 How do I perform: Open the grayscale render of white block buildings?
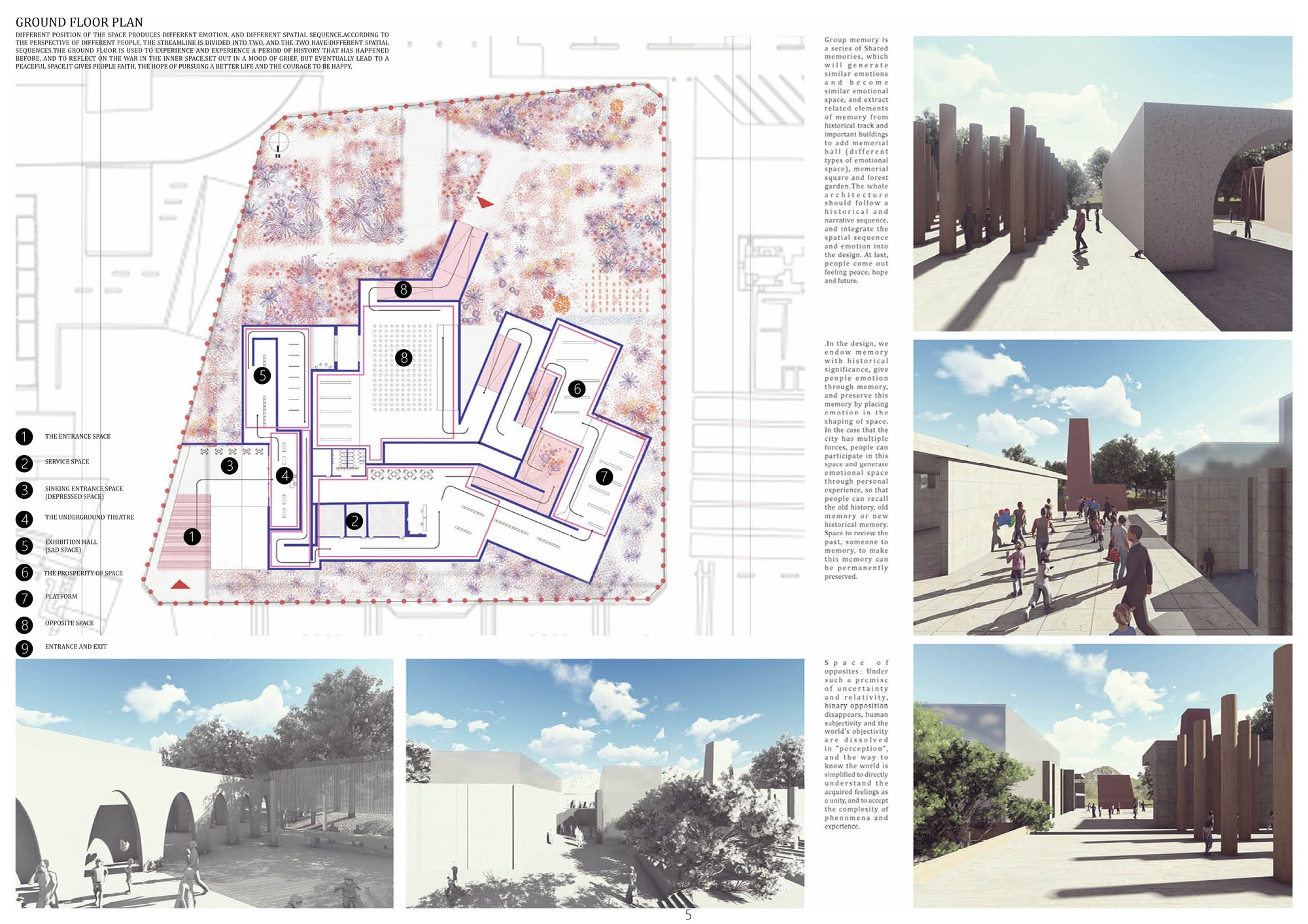tap(605, 783)
